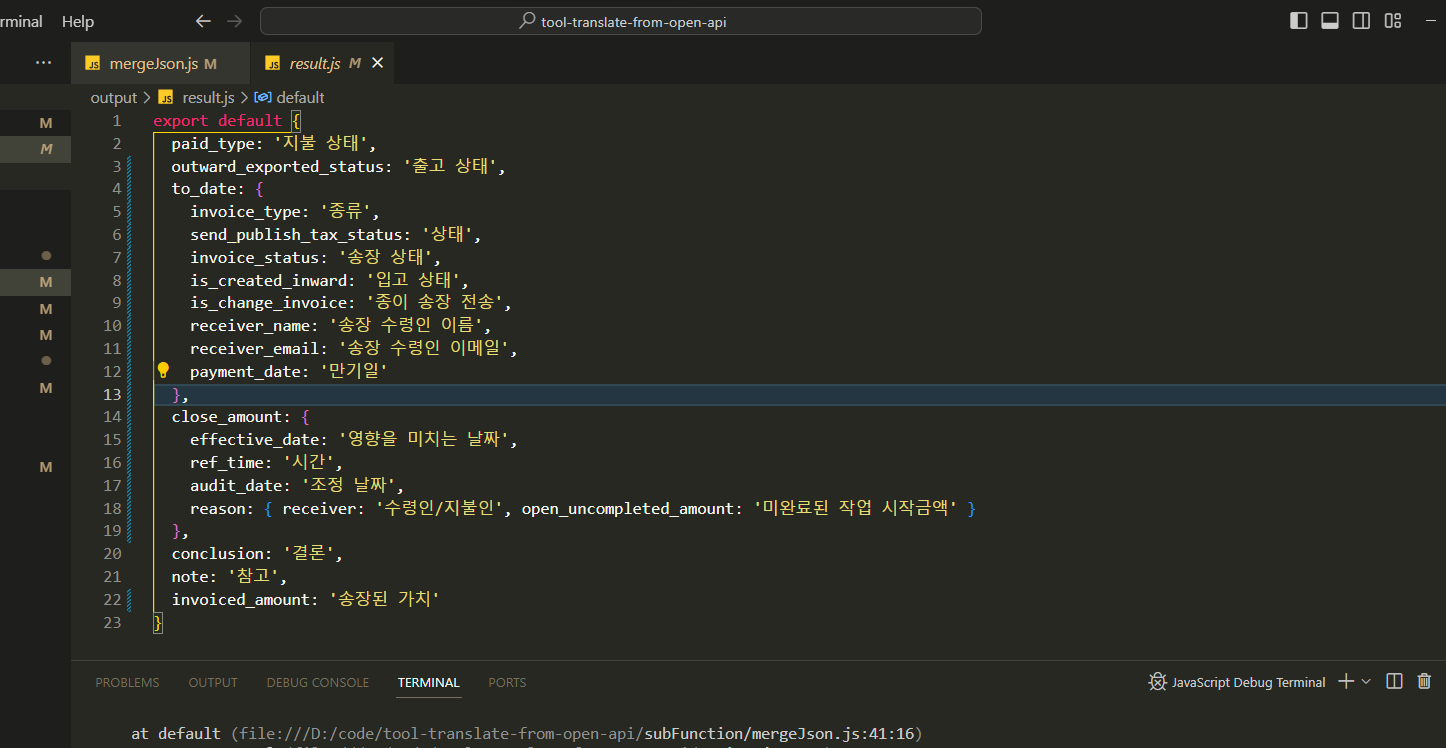Switch to the mergeJson.js tab
The height and width of the screenshot is (748, 1446).
click(161, 63)
